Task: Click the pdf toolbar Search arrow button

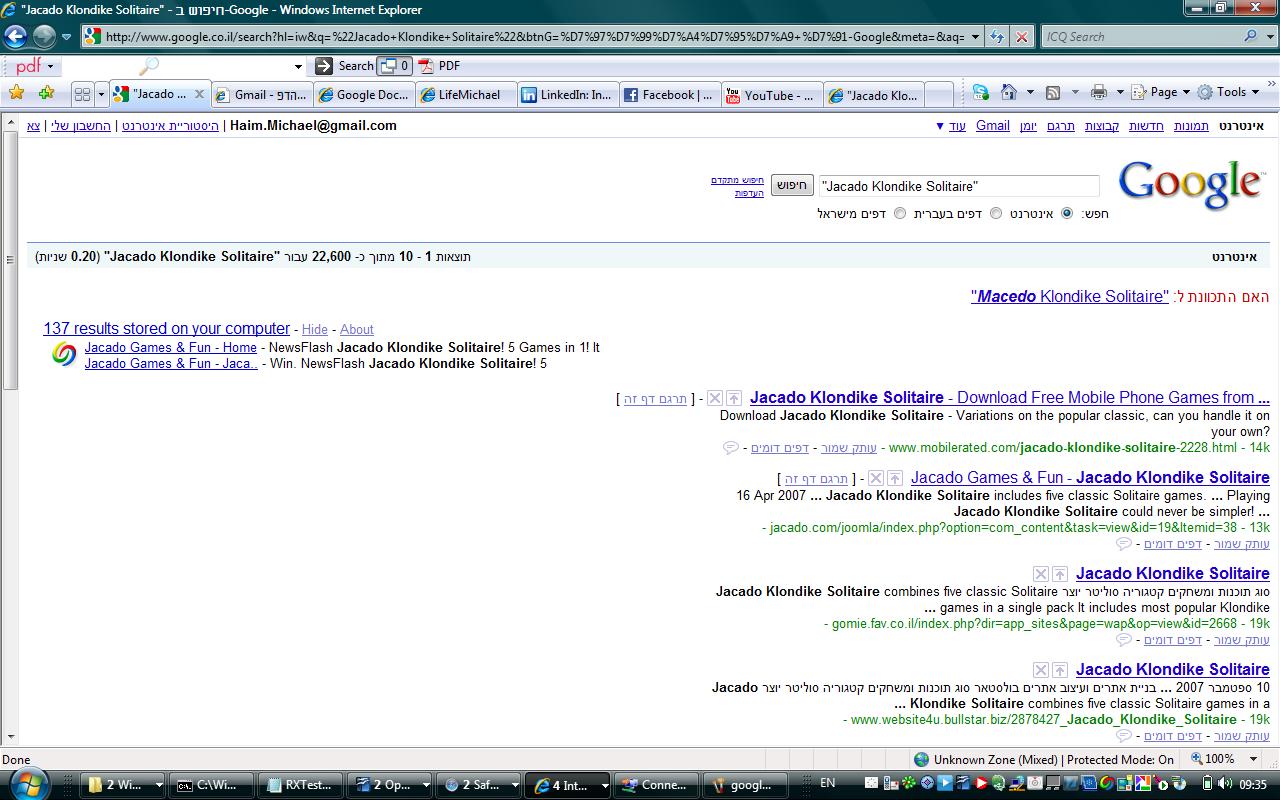Action: pos(345,66)
